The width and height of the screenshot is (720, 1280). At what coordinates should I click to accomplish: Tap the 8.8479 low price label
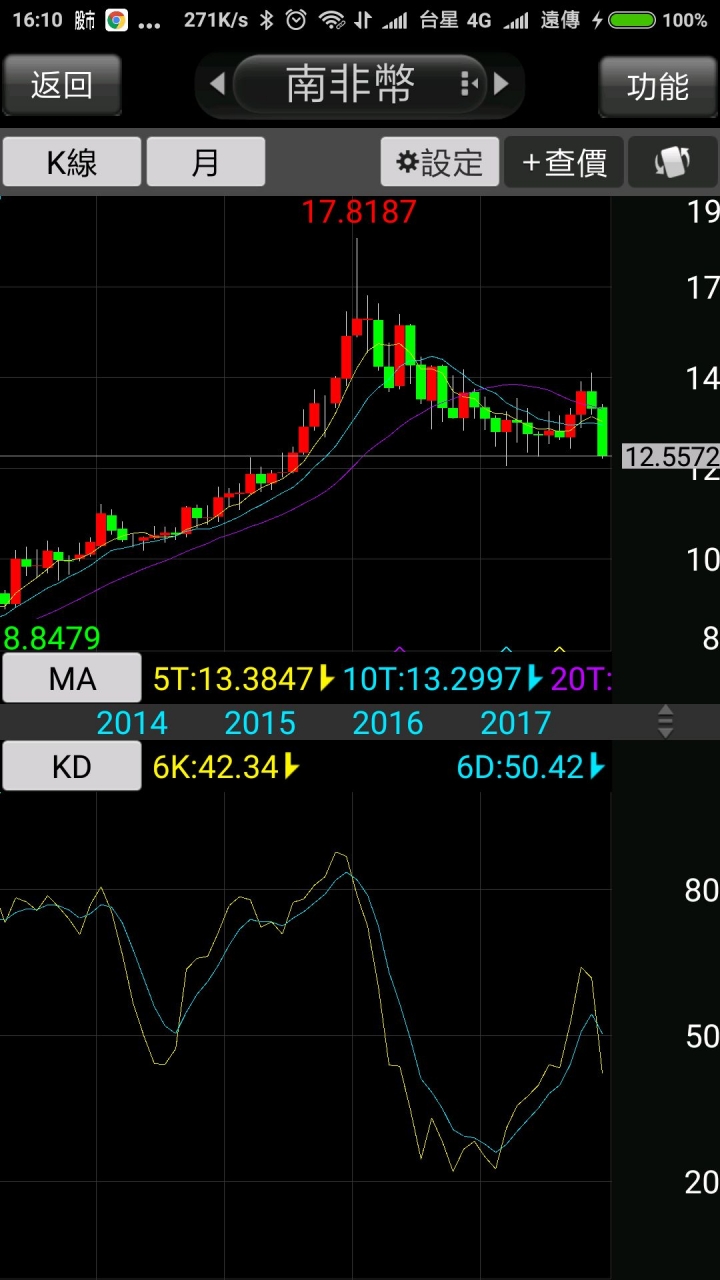(52, 638)
